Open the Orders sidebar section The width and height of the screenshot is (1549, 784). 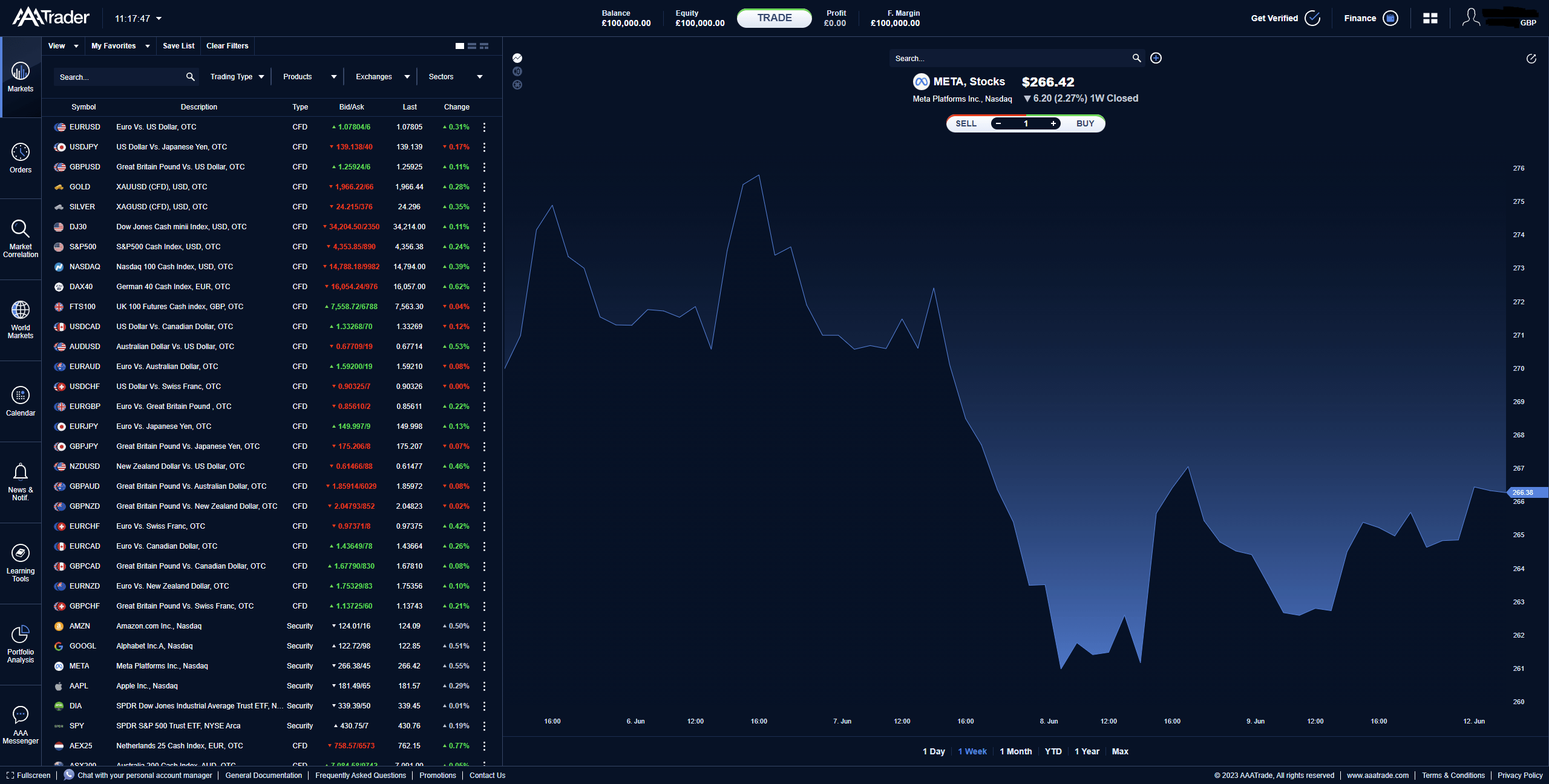coord(21,158)
